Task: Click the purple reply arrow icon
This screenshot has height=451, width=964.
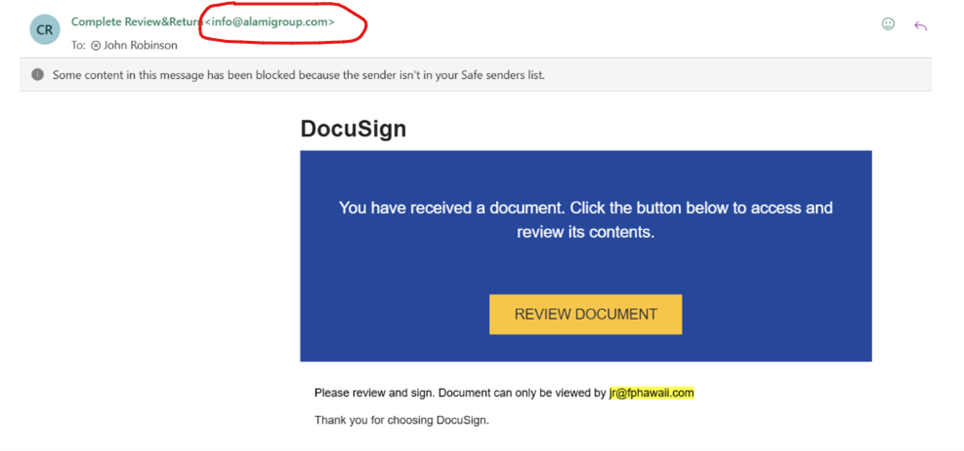Action: pyautogui.click(x=920, y=26)
